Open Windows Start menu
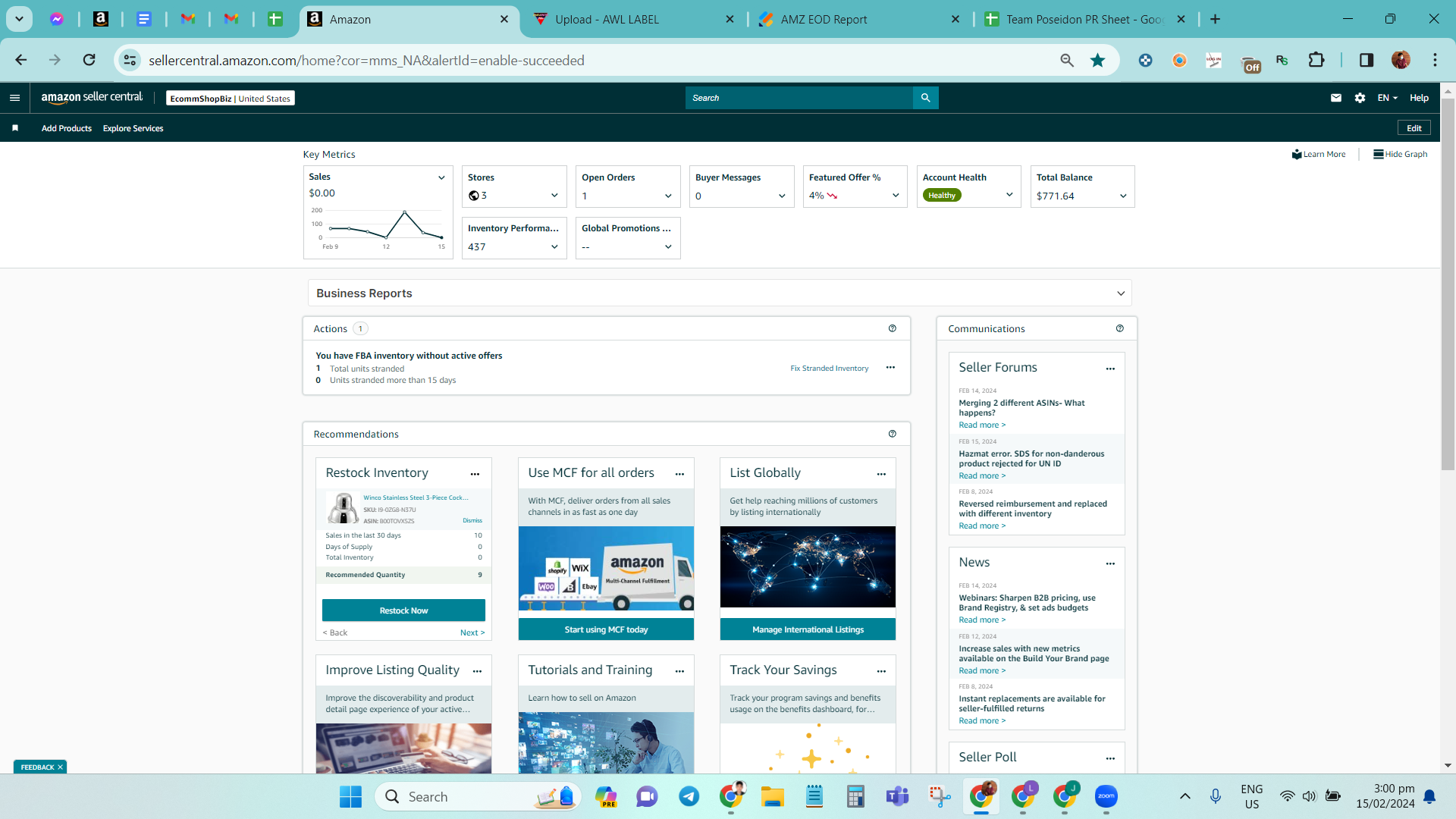1456x819 pixels. coord(350,796)
